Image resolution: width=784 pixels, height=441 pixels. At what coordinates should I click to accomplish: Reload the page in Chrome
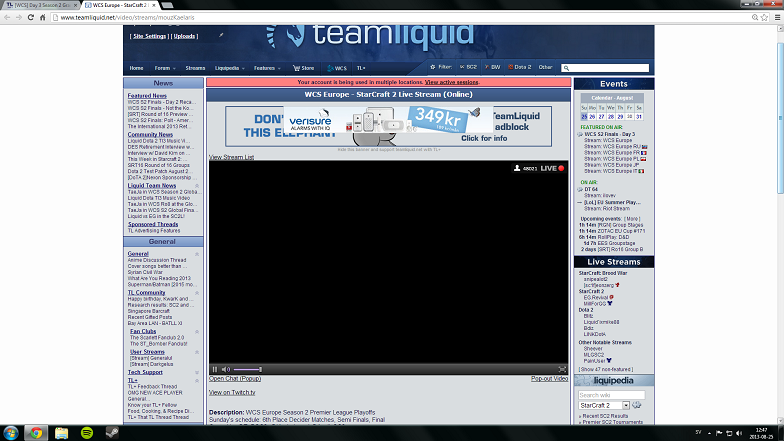[x=30, y=17]
